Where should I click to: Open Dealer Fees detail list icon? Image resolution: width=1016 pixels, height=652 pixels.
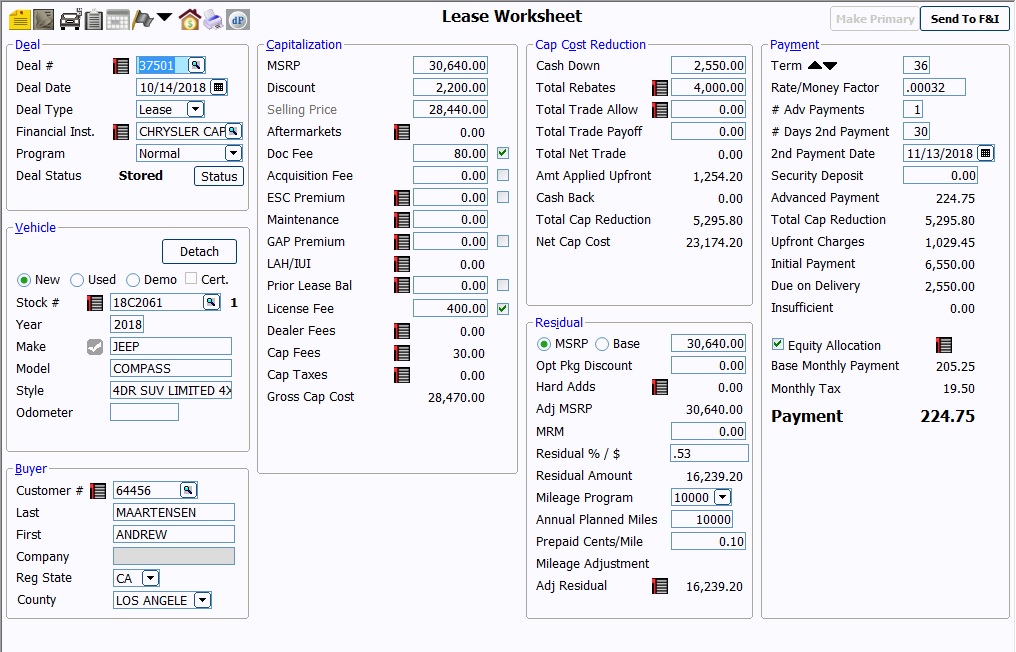click(402, 332)
